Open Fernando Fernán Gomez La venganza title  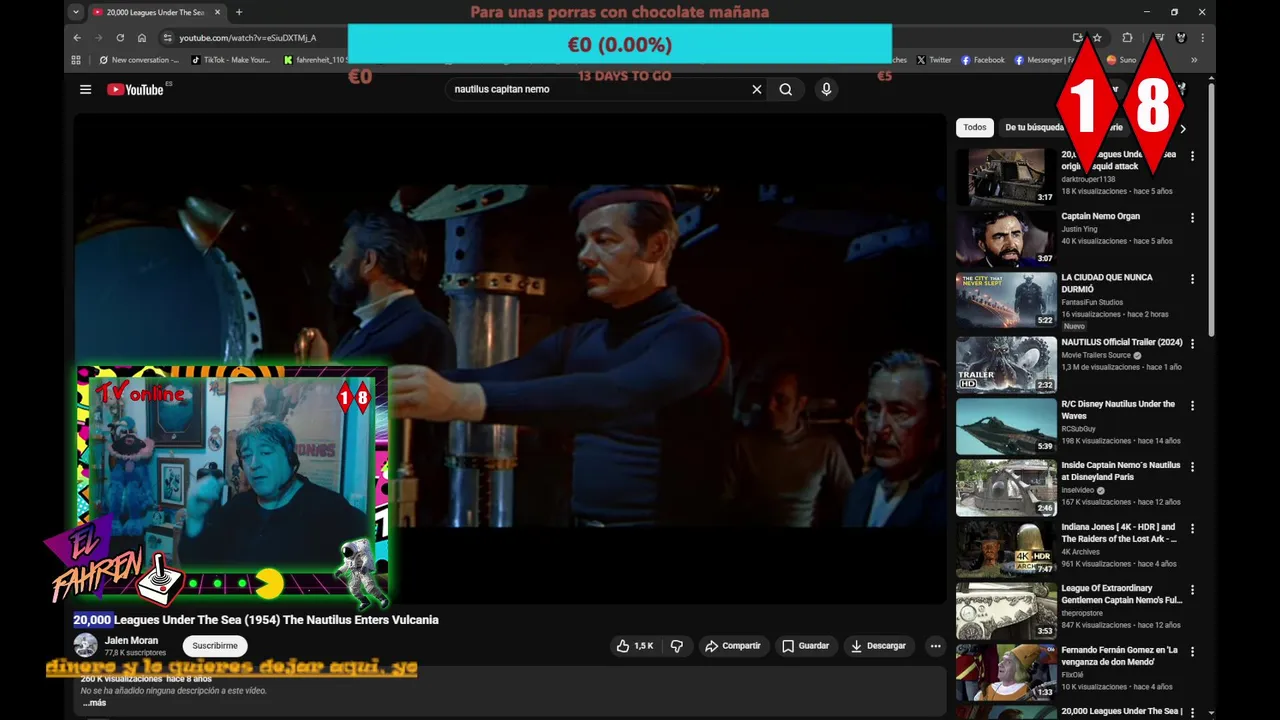coord(1119,655)
